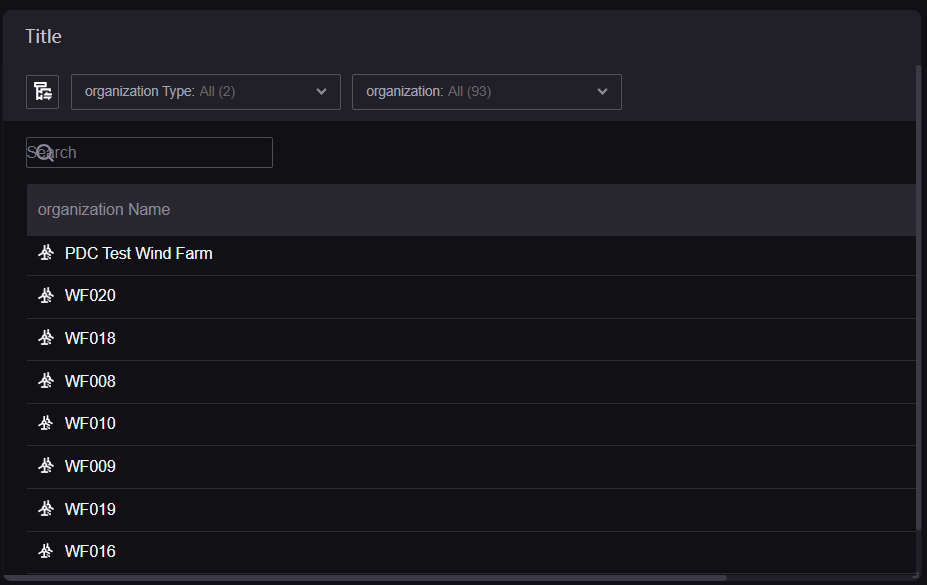Open the organization Type dropdown

click(206, 92)
